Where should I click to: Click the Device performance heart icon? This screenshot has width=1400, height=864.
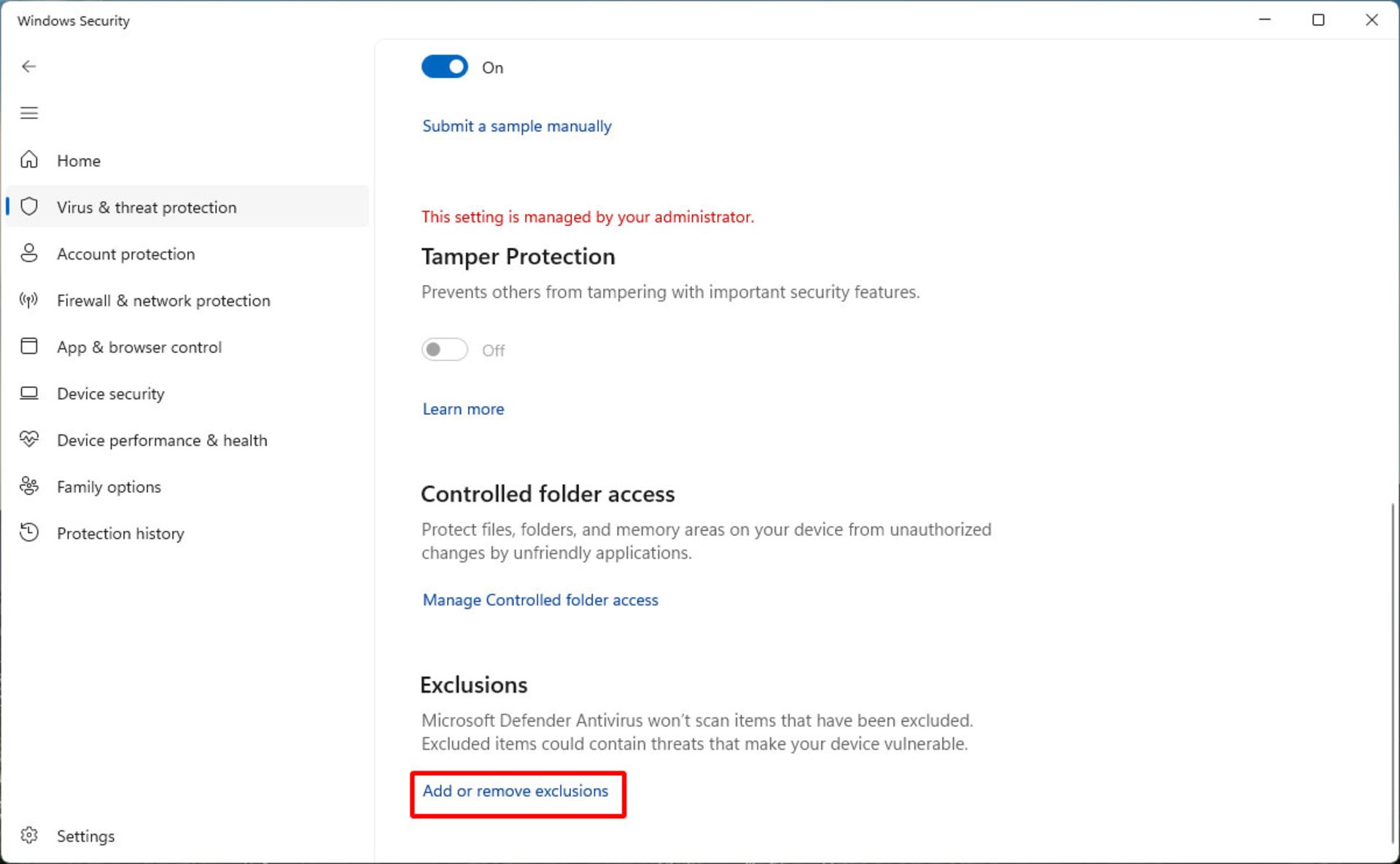click(29, 439)
